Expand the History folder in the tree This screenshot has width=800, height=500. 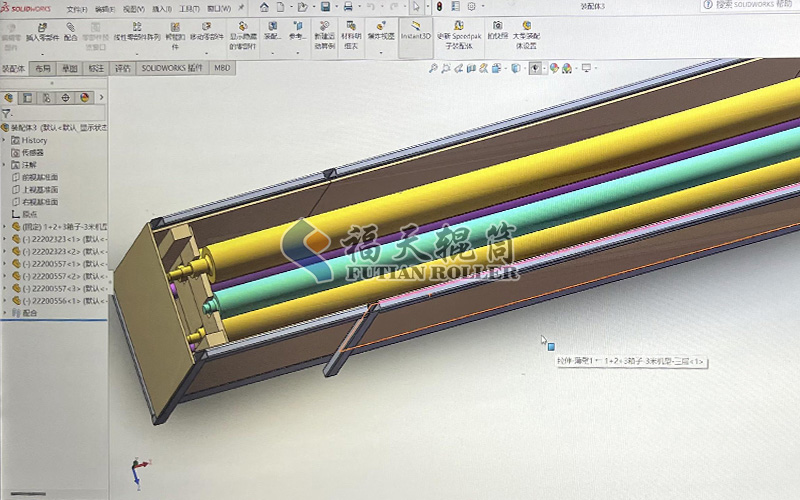tap(4, 141)
